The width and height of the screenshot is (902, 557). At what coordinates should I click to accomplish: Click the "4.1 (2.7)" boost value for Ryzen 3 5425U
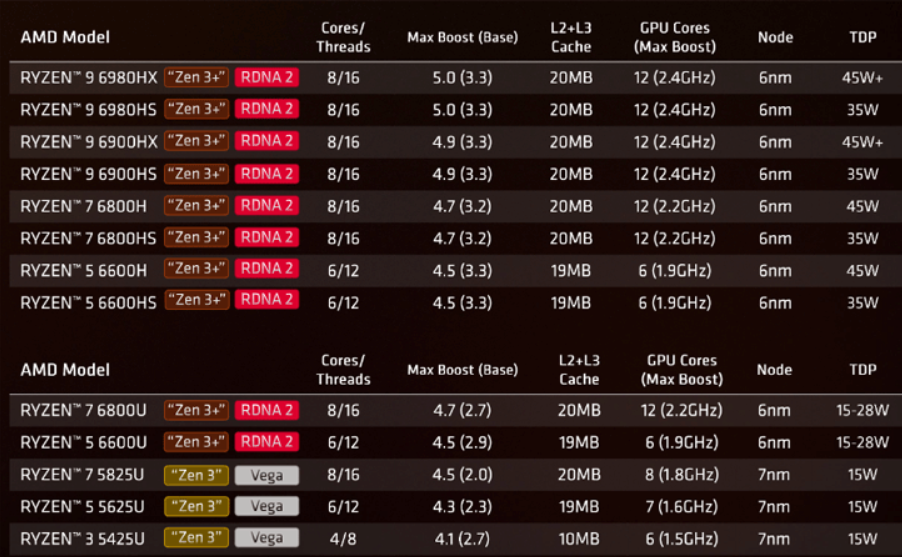tap(463, 539)
